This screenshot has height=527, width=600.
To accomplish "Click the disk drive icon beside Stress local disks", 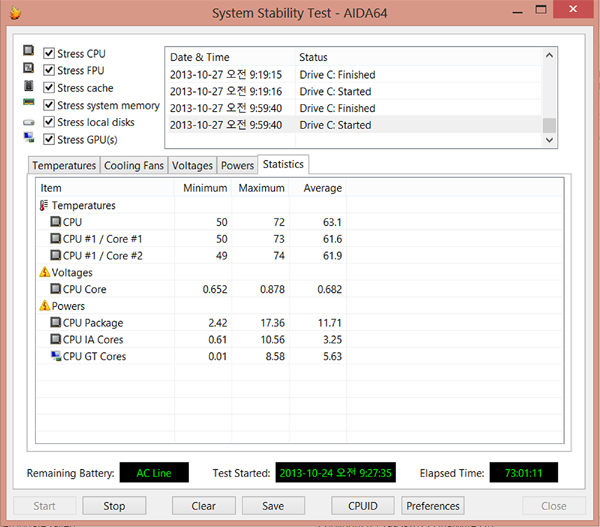I will click(29, 122).
